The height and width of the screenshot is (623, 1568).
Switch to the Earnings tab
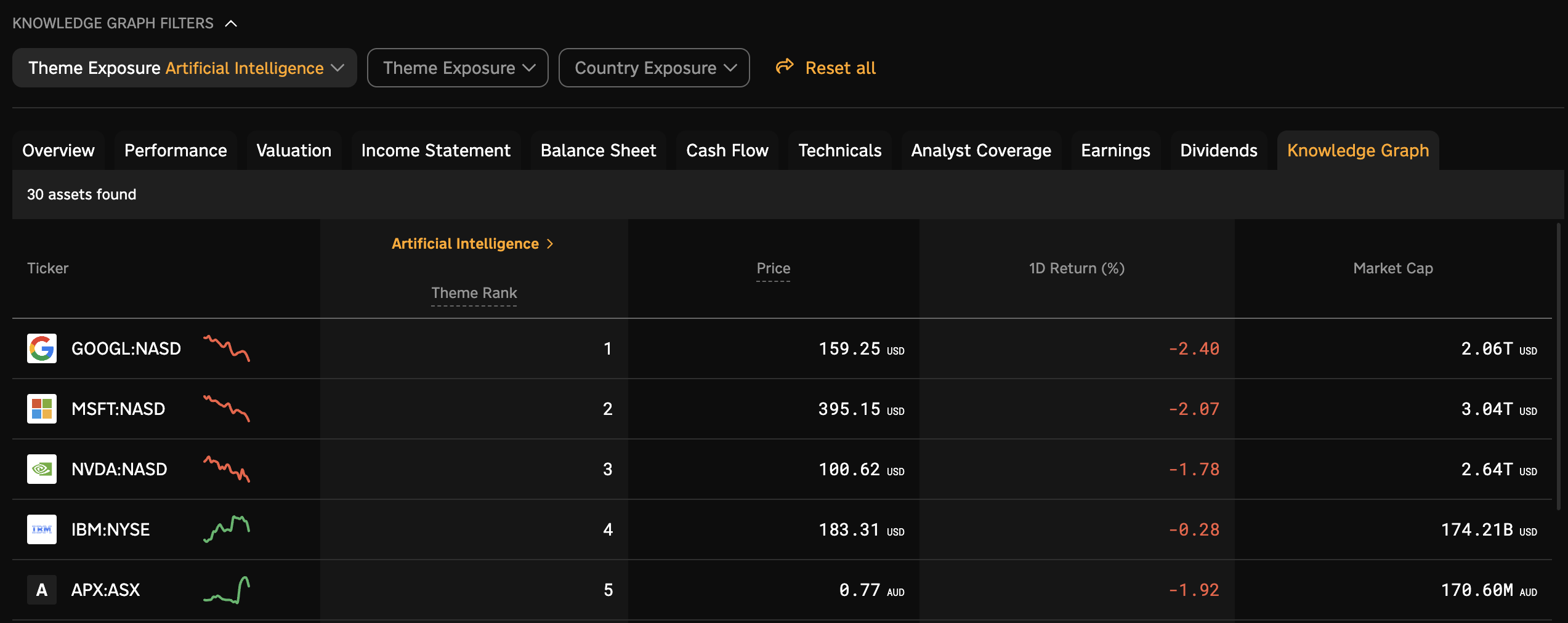tap(1116, 150)
